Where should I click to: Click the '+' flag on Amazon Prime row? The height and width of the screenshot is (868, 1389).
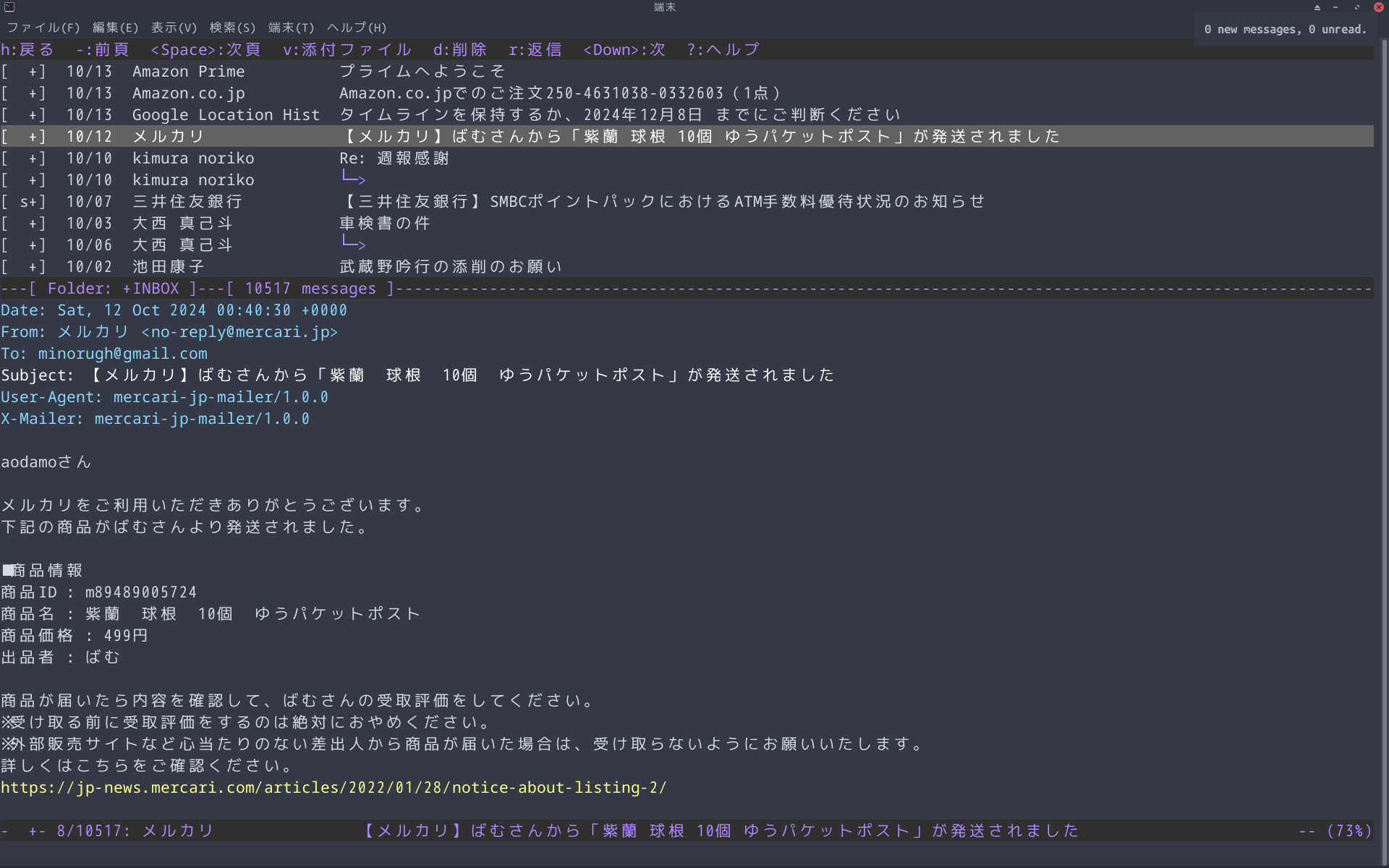33,71
